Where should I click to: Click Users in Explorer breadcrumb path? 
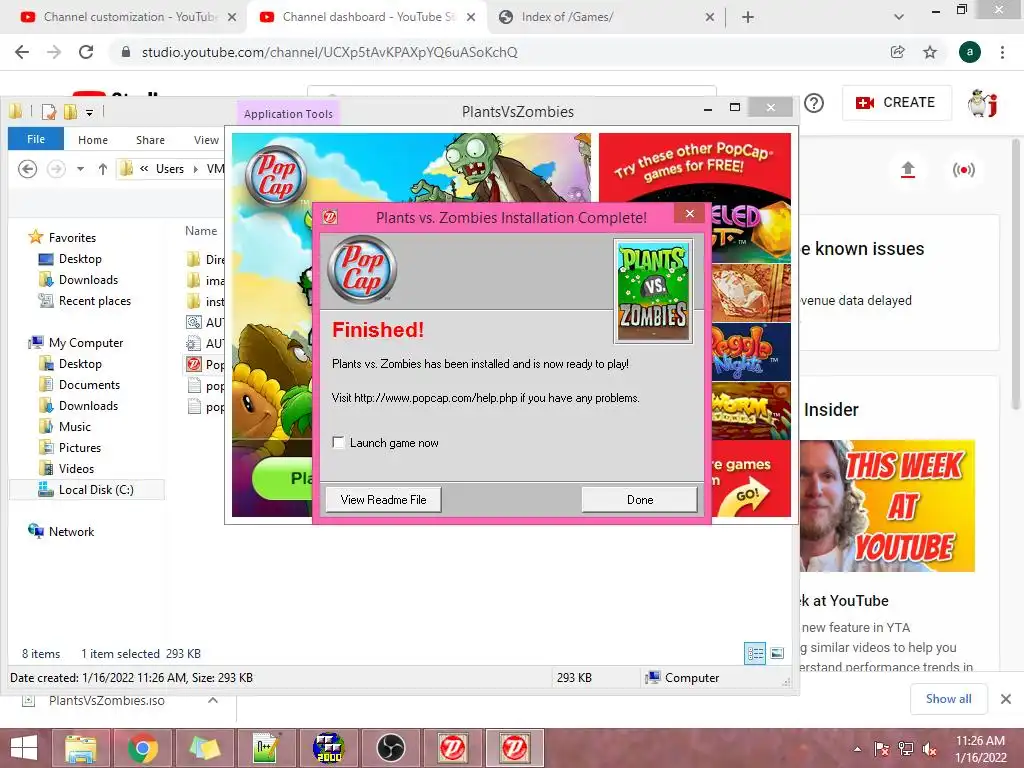pos(170,169)
